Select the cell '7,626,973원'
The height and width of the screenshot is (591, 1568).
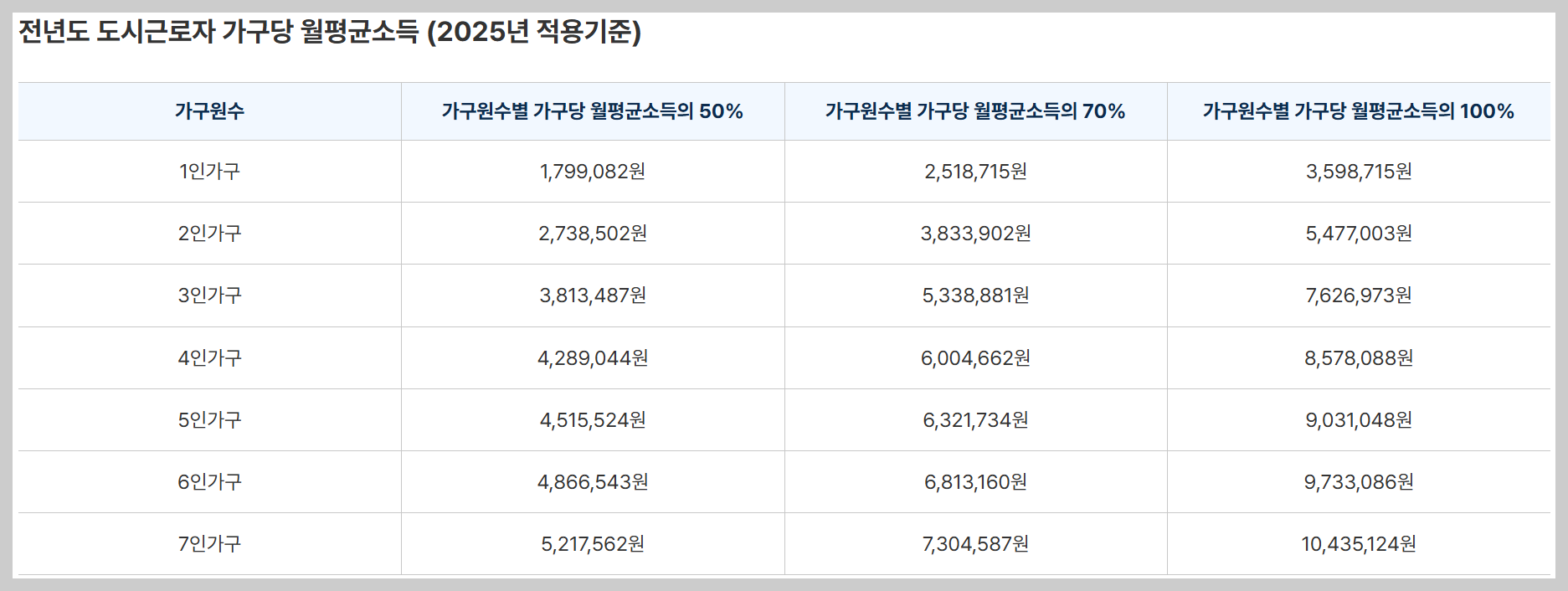(x=1359, y=295)
